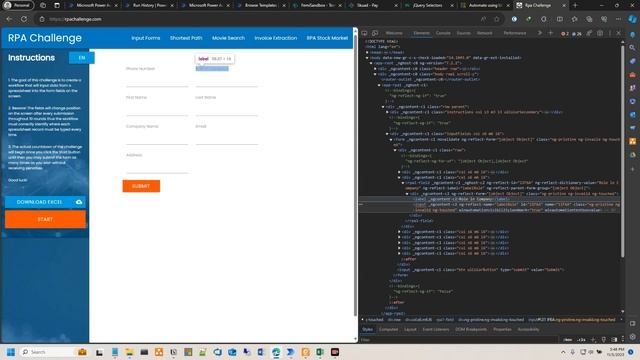Click the EN language button
Viewport: 640px width, 360px height.
pos(82,58)
